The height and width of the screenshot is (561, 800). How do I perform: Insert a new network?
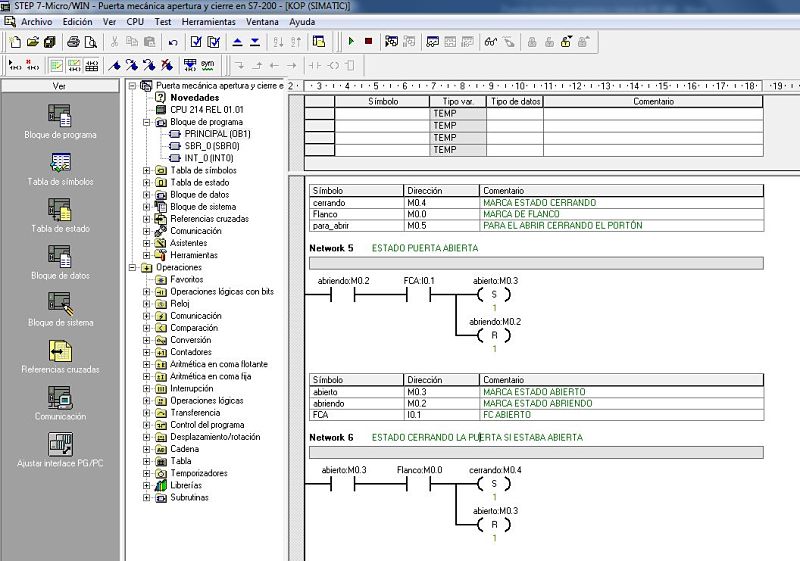[15, 65]
